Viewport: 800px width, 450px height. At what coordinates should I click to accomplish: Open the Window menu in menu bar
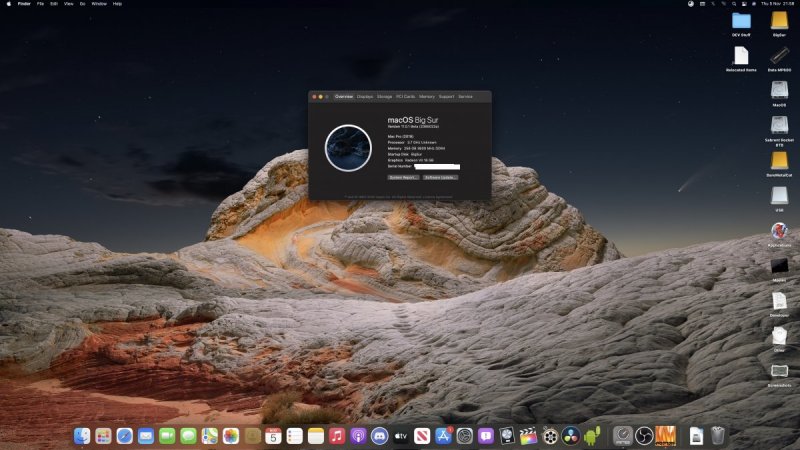[x=99, y=4]
